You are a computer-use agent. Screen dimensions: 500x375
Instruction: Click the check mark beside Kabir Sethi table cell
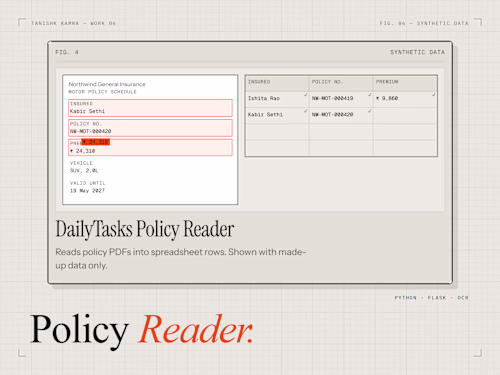pos(306,111)
